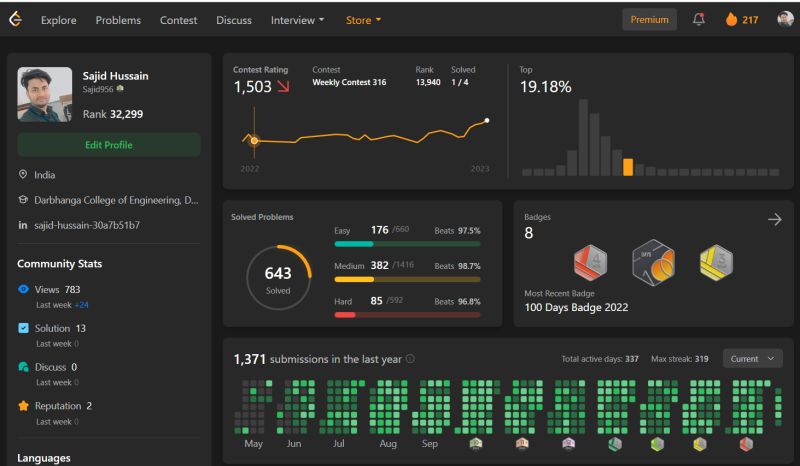The height and width of the screenshot is (466, 800).
Task: Open the user avatar in top navigation
Action: click(x=785, y=19)
